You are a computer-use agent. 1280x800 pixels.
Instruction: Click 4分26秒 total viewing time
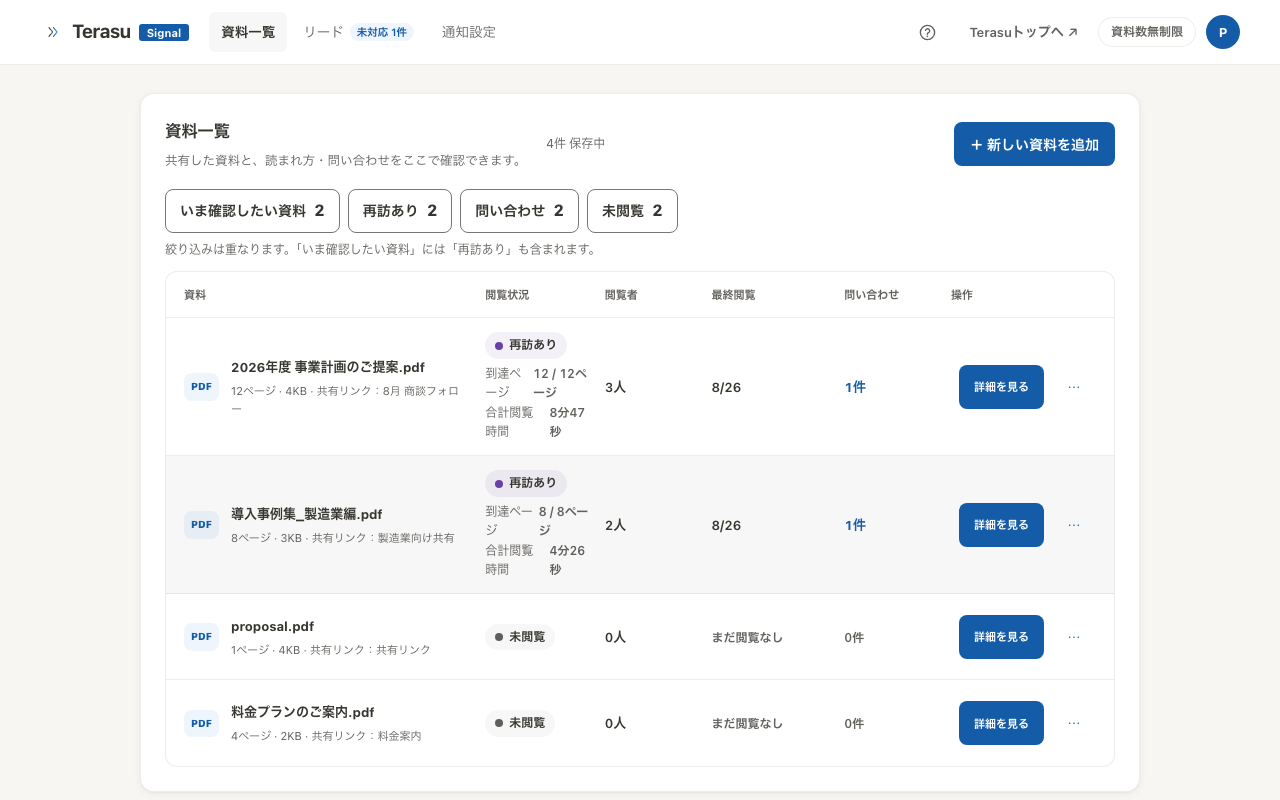(x=567, y=559)
